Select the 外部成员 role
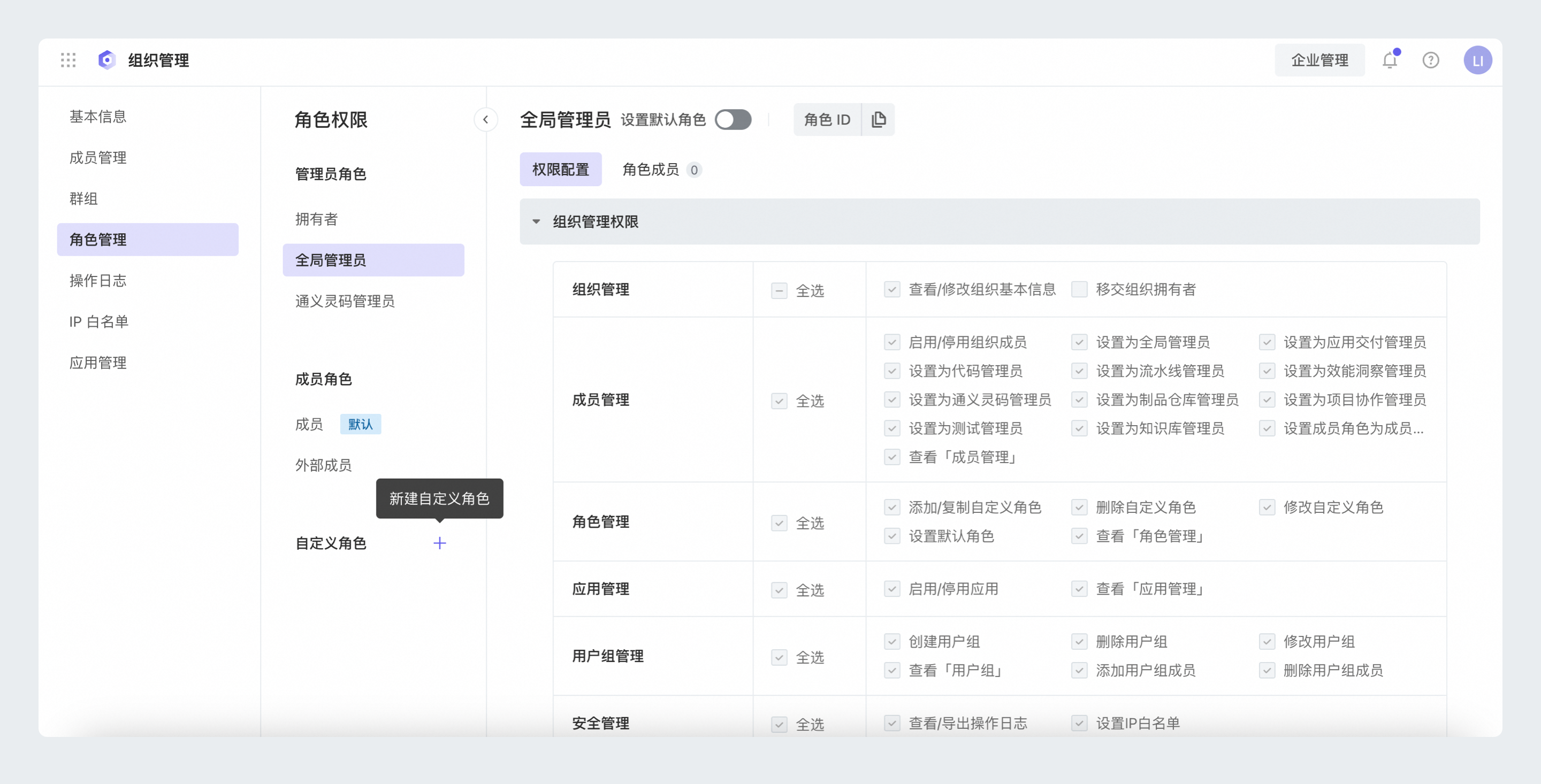This screenshot has height=784, width=1541. (373, 465)
